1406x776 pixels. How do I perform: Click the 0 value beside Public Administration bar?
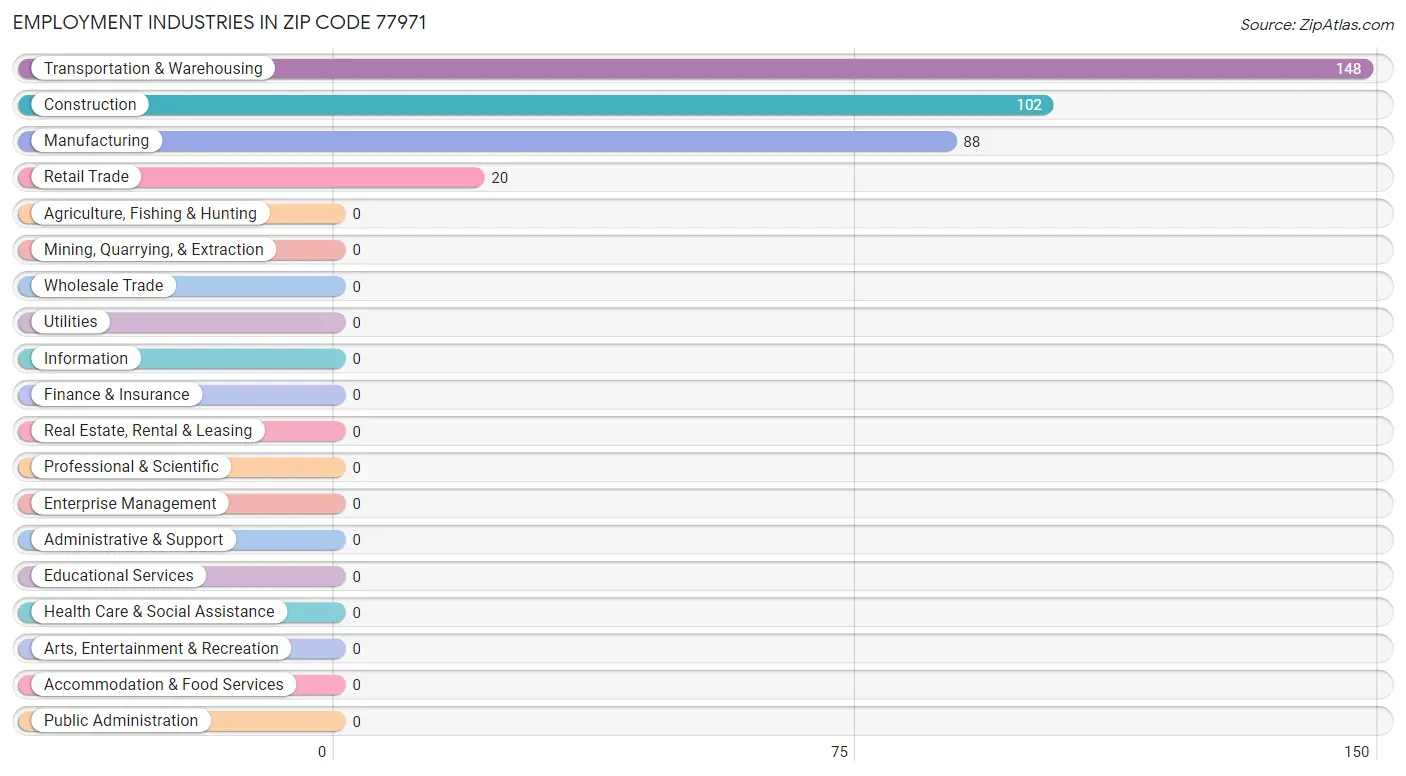(356, 722)
